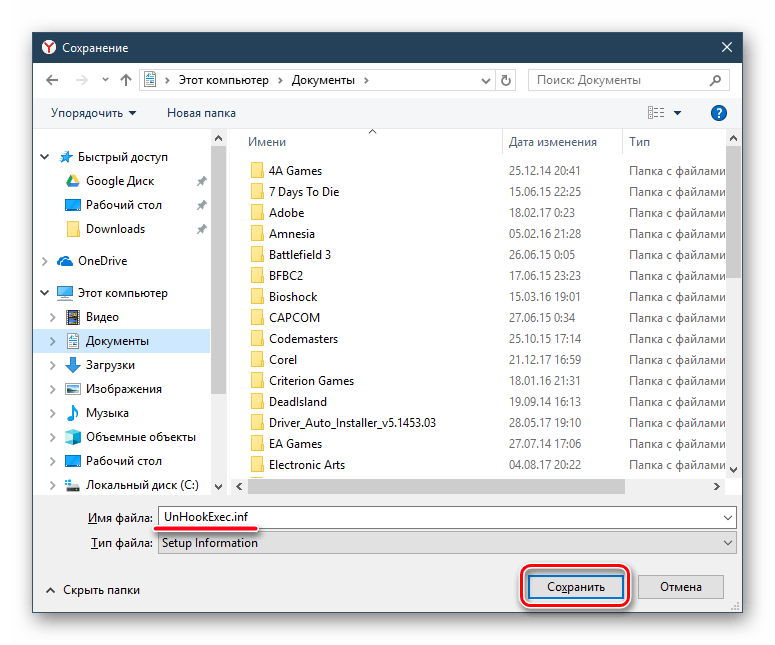The image size is (775, 645).
Task: Refresh the Документы folder view
Action: click(x=505, y=80)
